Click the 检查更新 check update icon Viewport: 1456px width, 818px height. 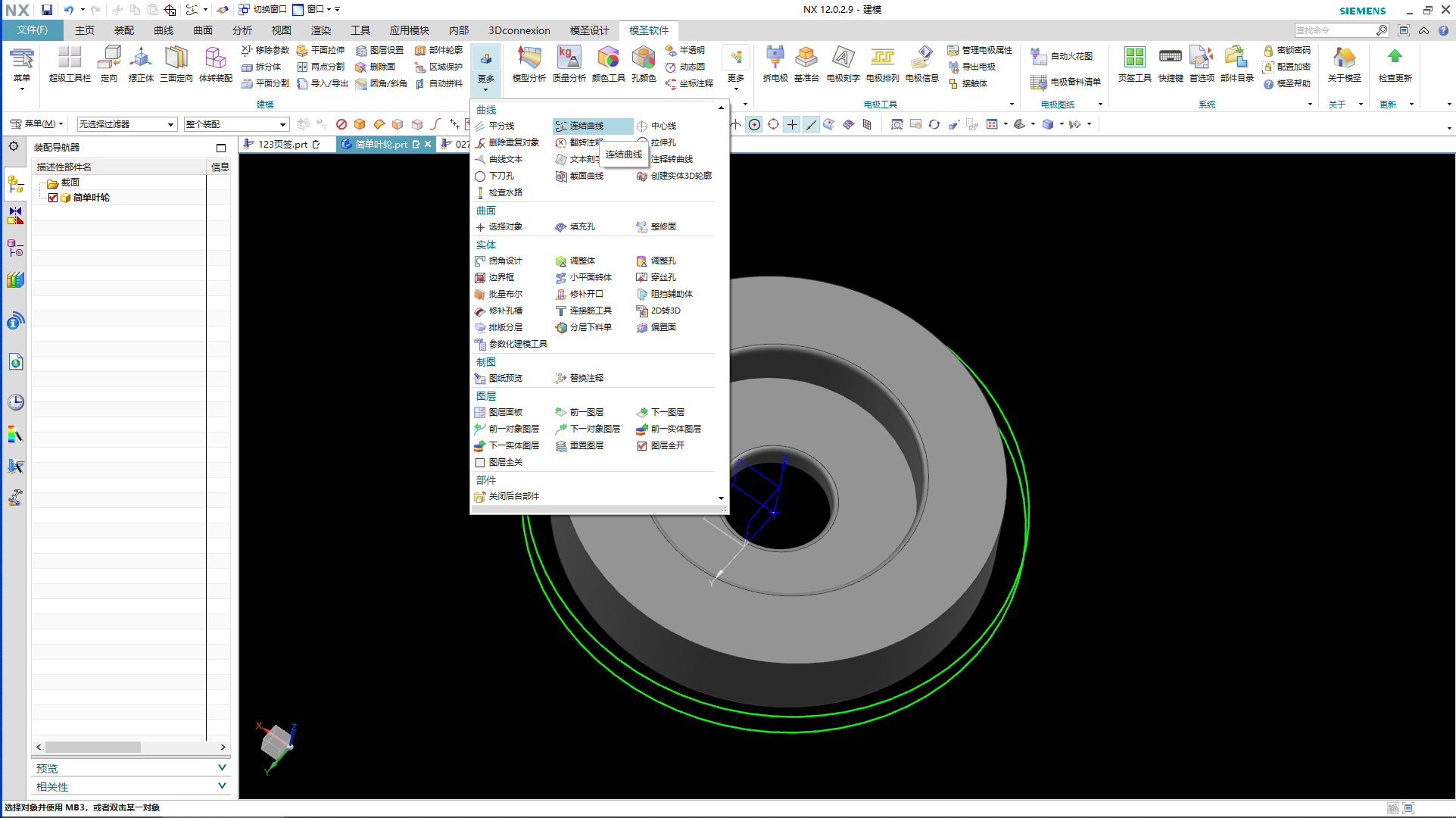coord(1395,64)
